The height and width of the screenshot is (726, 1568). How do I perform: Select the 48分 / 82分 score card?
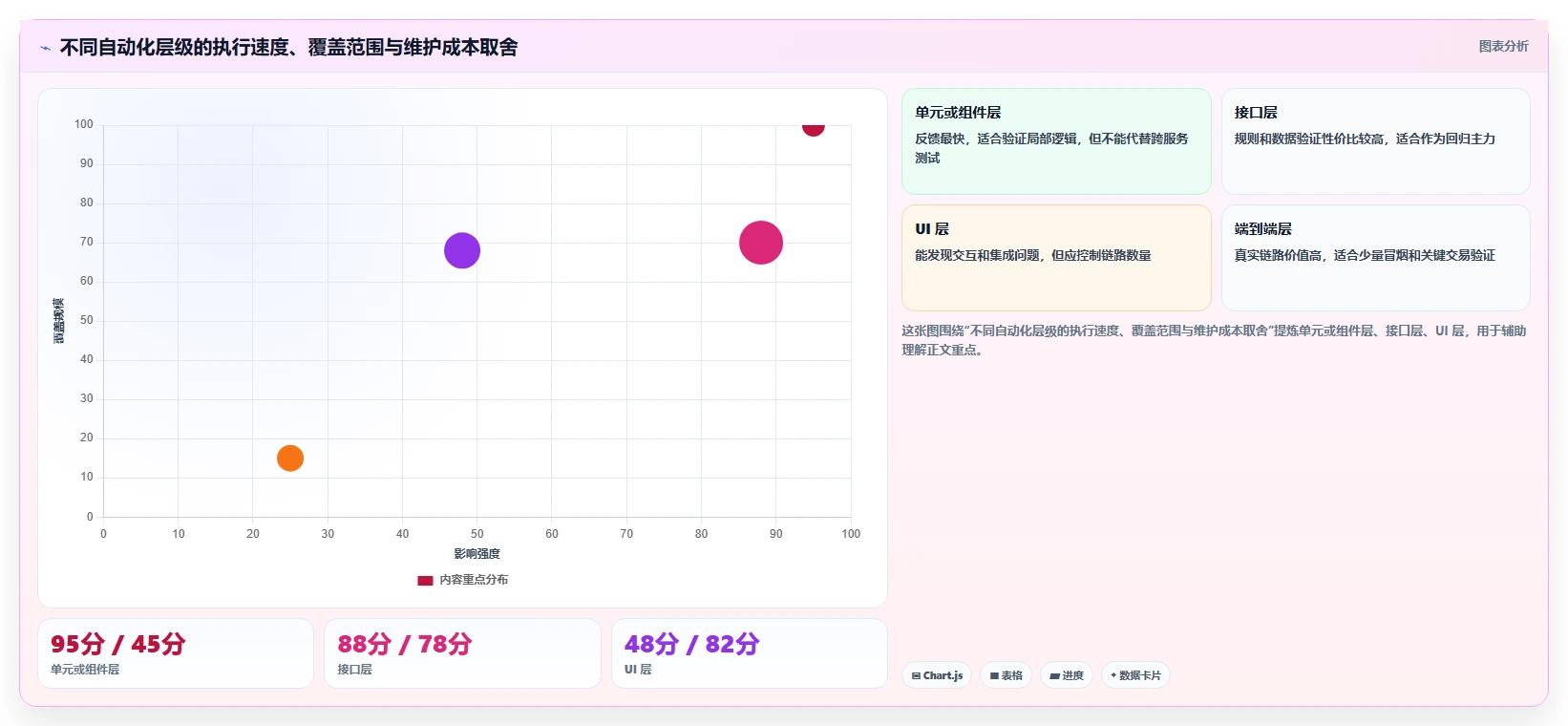750,653
